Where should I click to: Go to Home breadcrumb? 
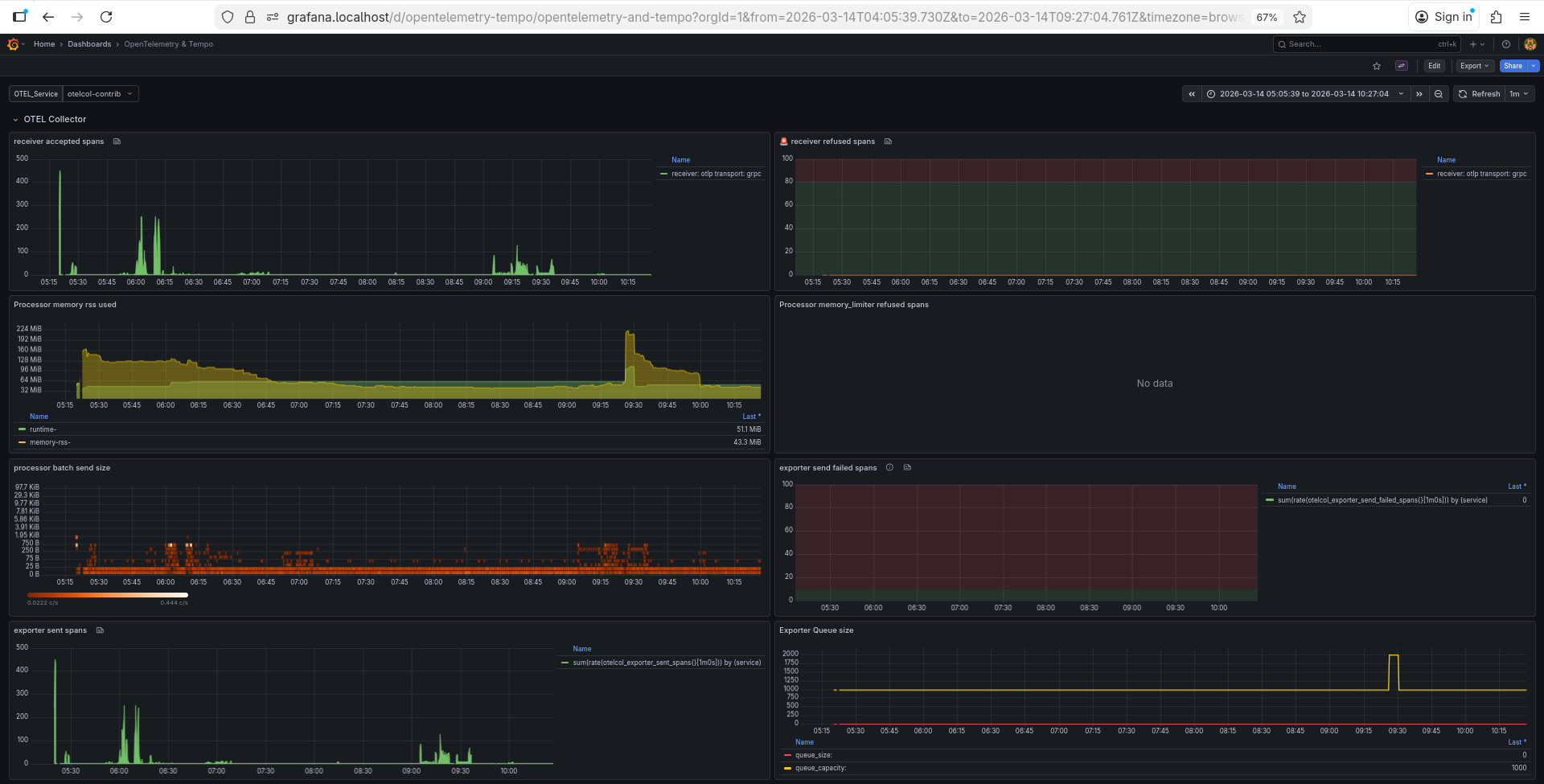tap(44, 44)
